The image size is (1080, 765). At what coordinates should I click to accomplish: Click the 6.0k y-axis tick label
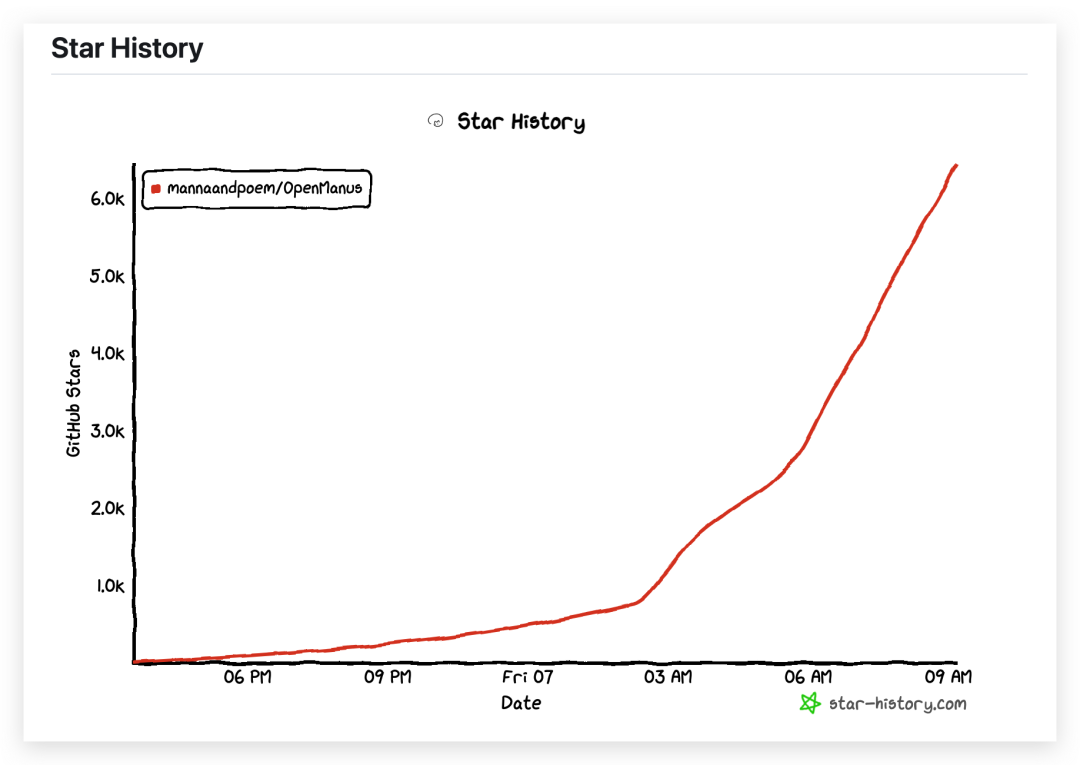(107, 199)
